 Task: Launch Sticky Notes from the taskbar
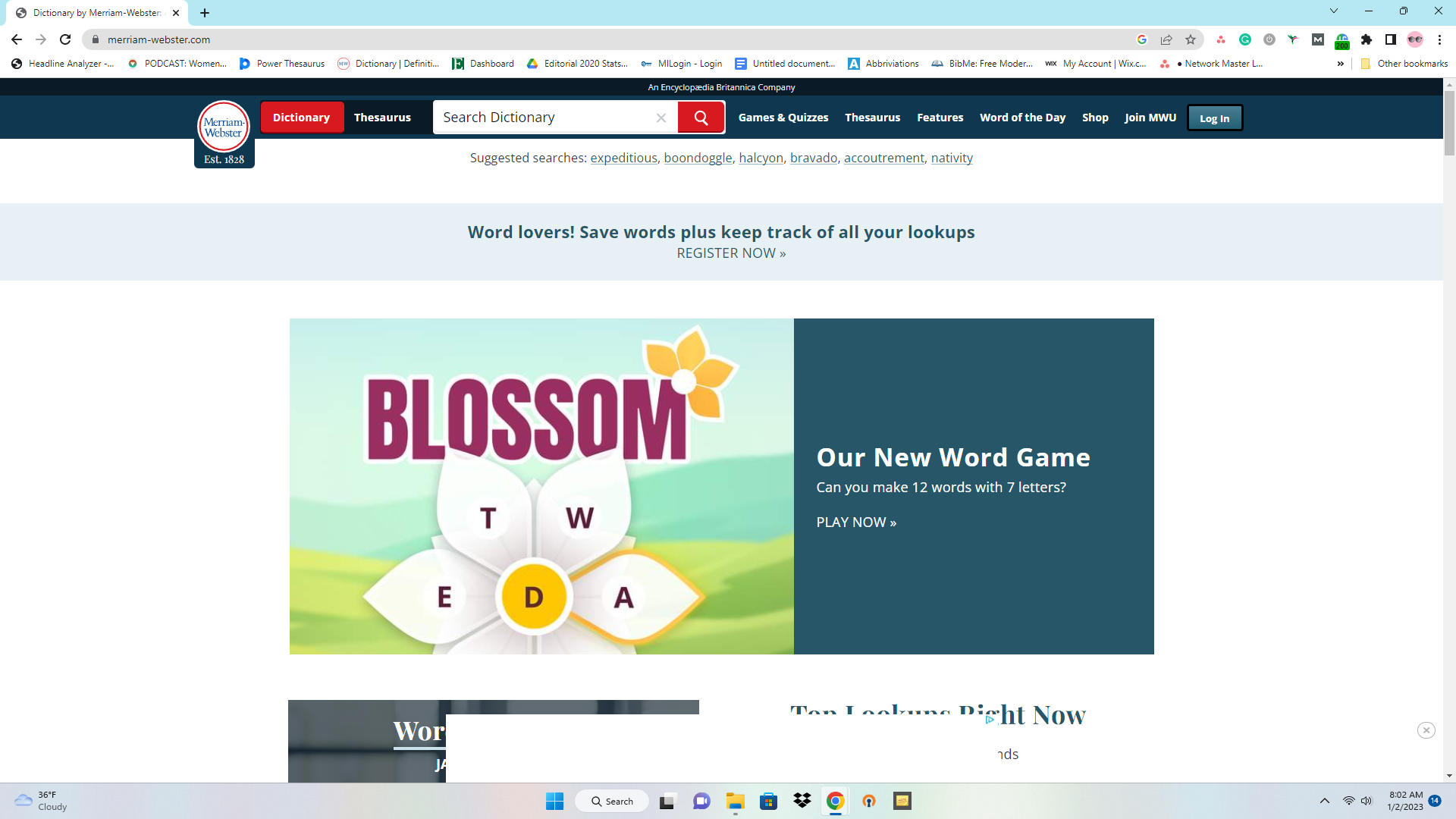pyautogui.click(x=902, y=801)
